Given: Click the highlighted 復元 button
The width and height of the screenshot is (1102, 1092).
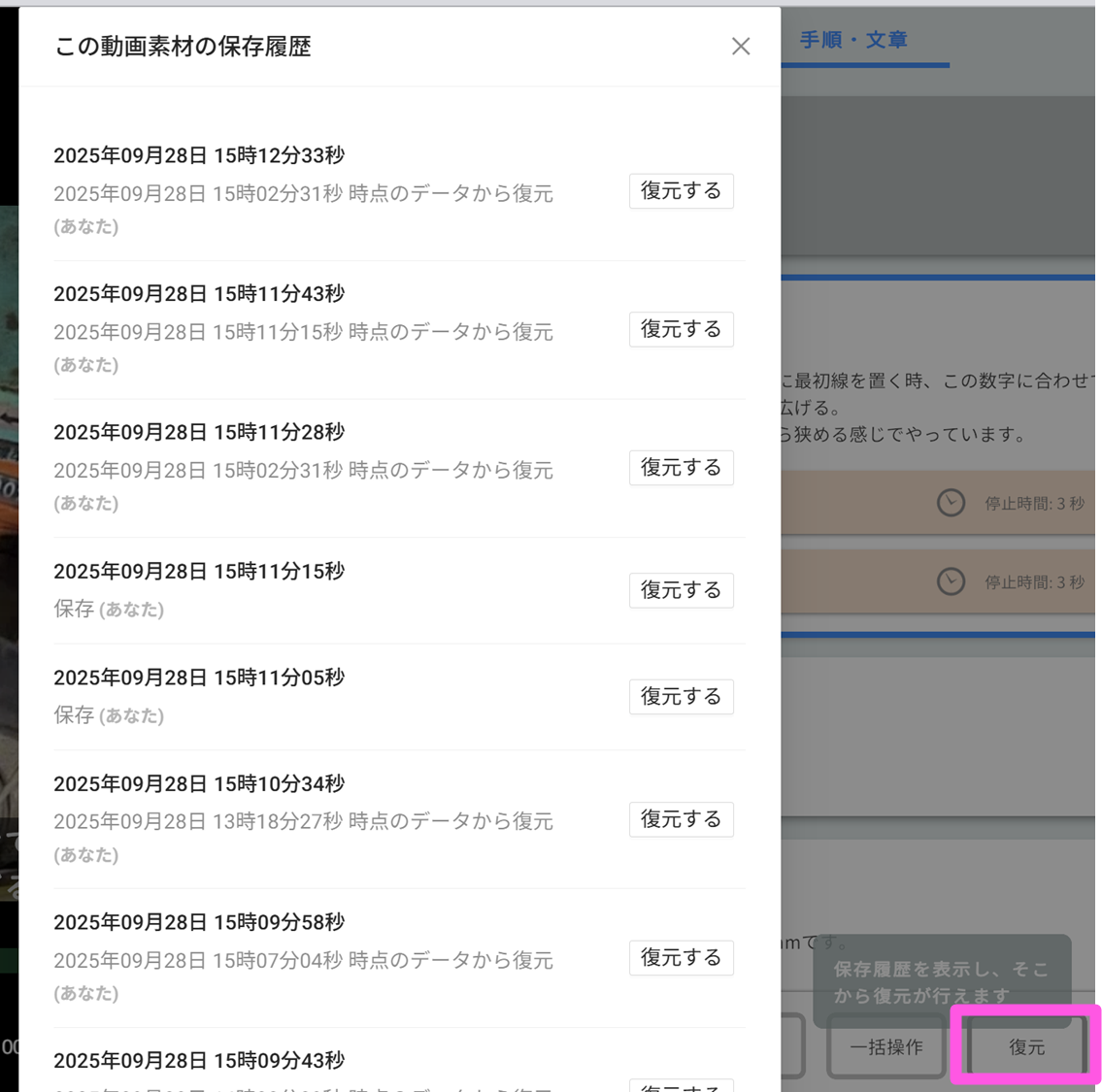Looking at the screenshot, I should coord(1026,1047).
